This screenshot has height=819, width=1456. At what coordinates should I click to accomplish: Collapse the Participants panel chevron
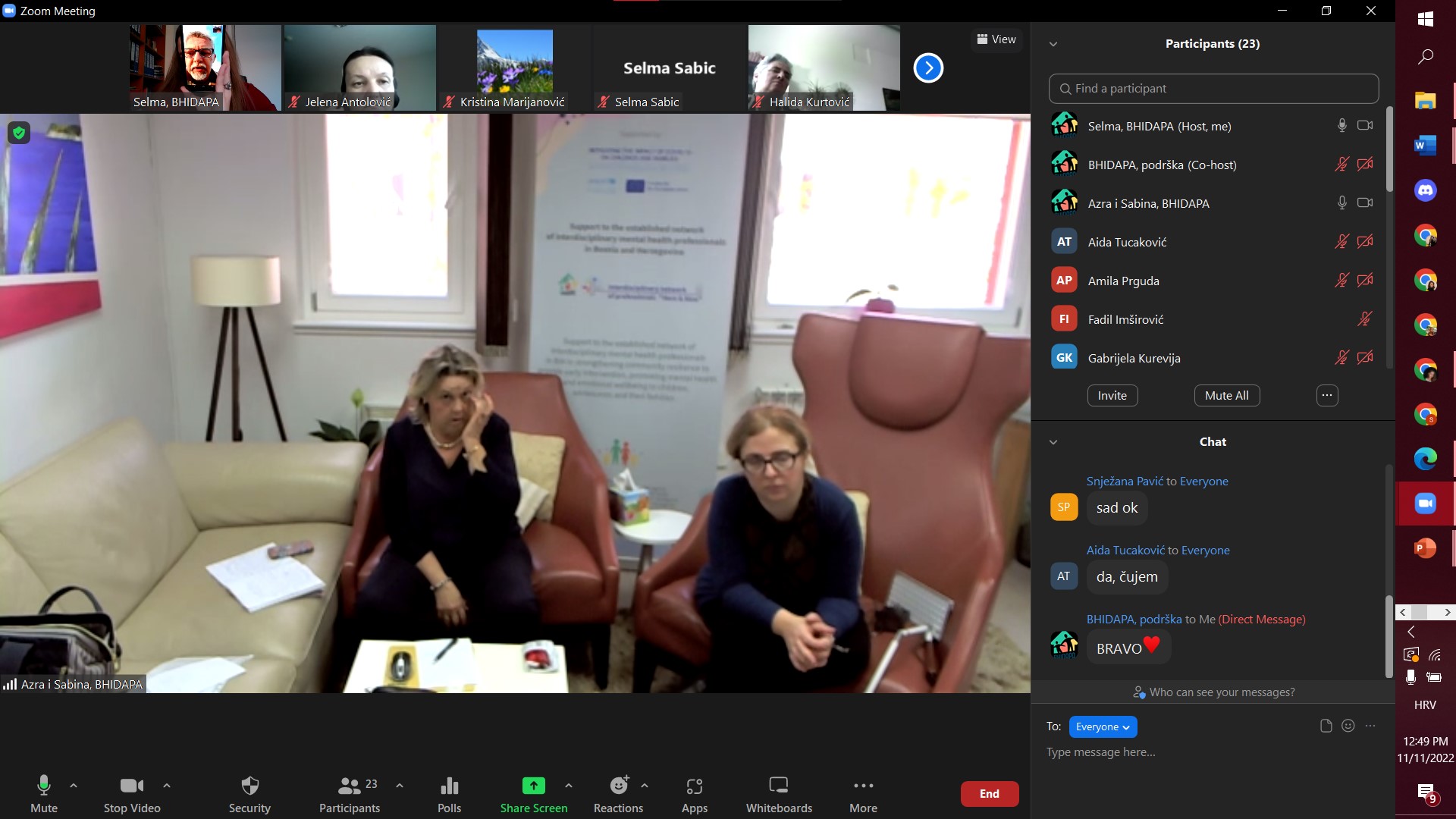coord(1053,44)
